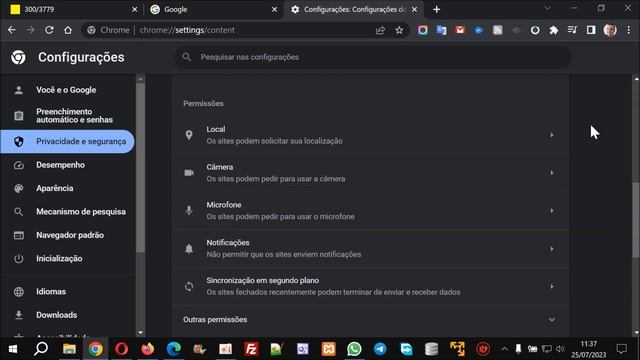The image size is (640, 360).
Task: Open Firefox from the taskbar
Action: pyautogui.click(x=147, y=349)
